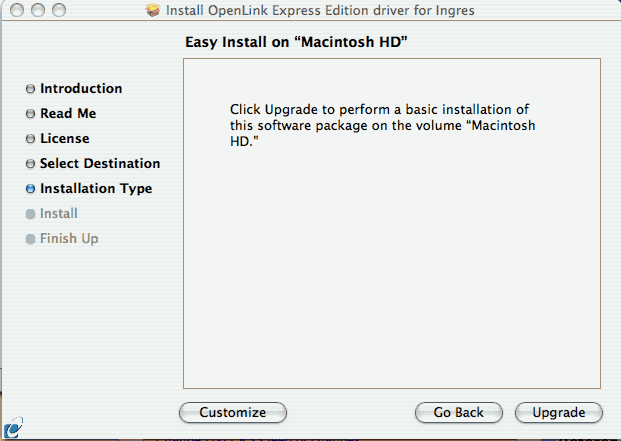Click the package icon in title bar
The width and height of the screenshot is (621, 441).
(152, 10)
